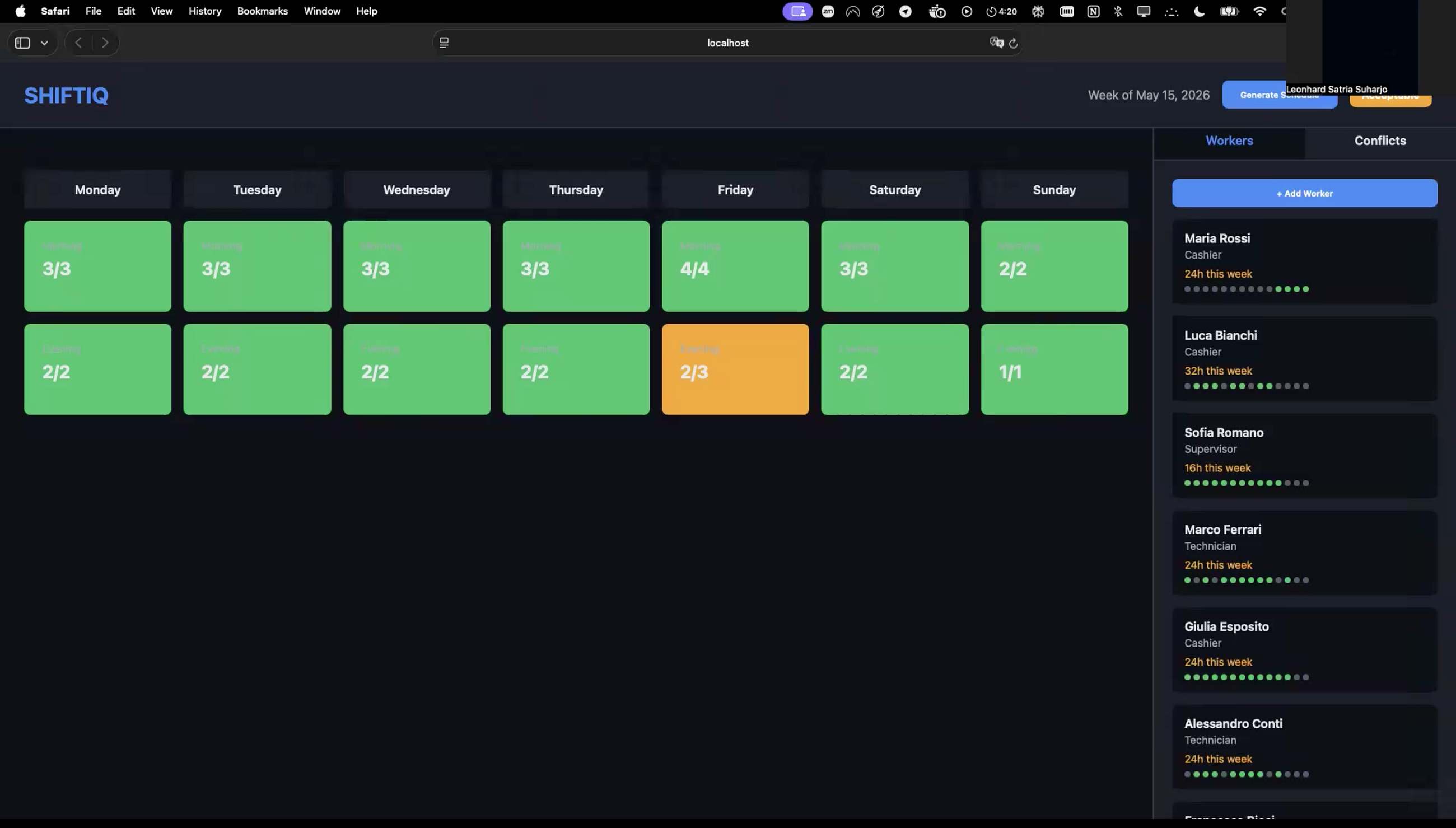The image size is (1456, 828).
Task: Open the orange Friday evening 2/3 shift
Action: pos(735,369)
